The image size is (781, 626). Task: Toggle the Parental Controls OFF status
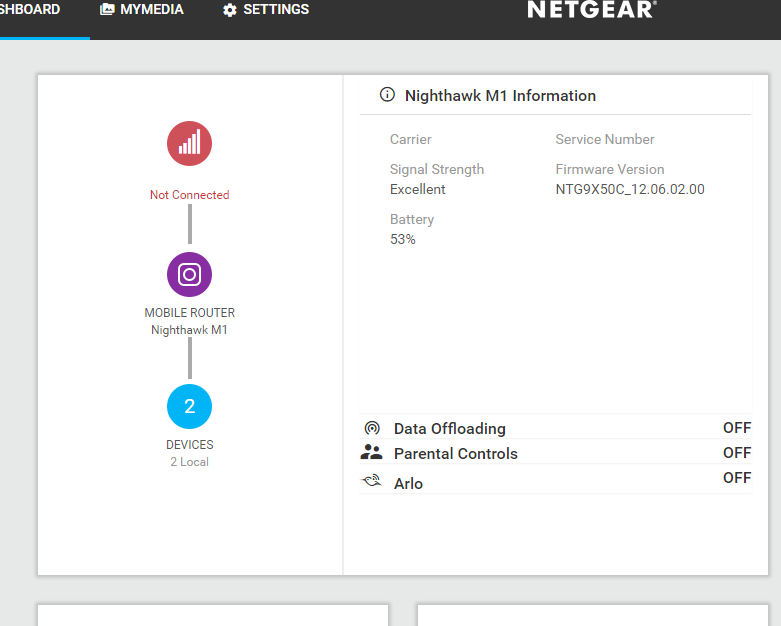[x=736, y=453]
